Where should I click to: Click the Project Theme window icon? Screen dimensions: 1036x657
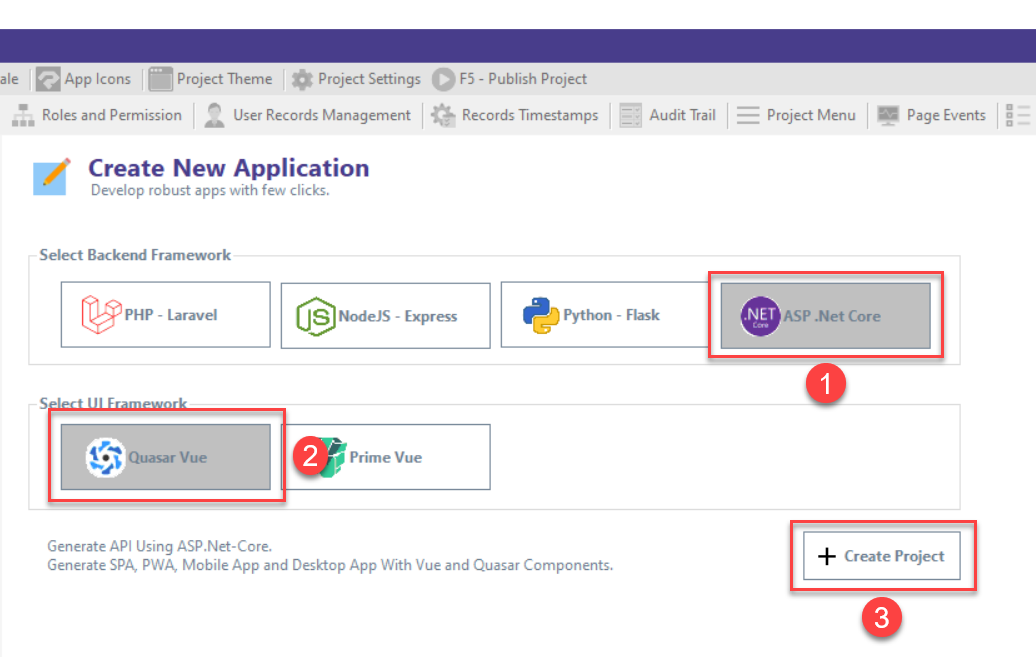(x=160, y=79)
